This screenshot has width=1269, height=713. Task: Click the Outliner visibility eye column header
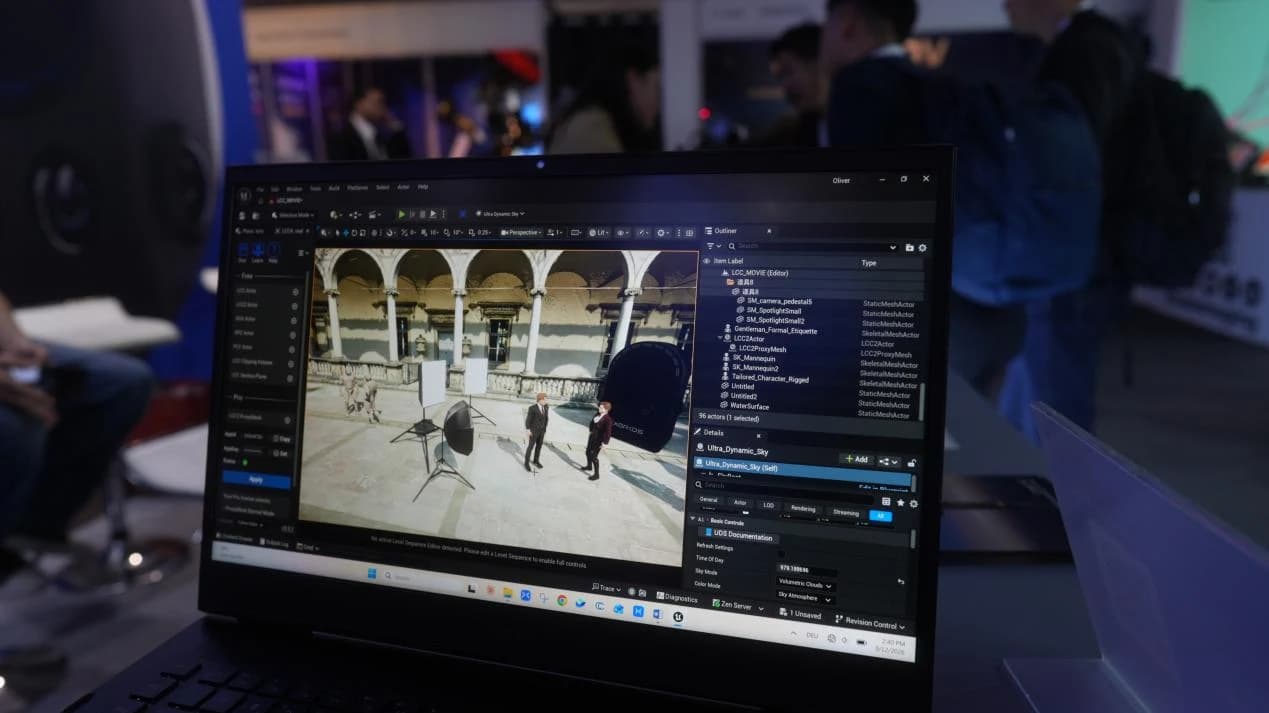[706, 261]
